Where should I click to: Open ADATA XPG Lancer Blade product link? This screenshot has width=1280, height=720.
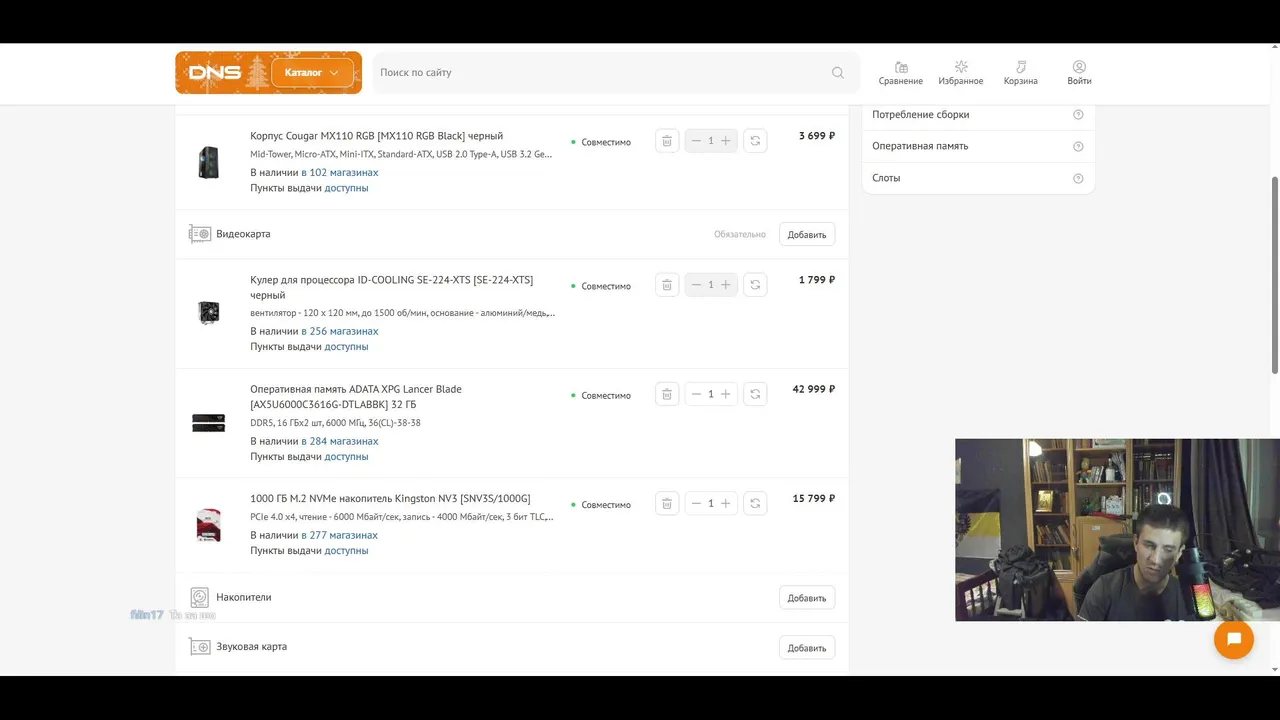tap(356, 397)
